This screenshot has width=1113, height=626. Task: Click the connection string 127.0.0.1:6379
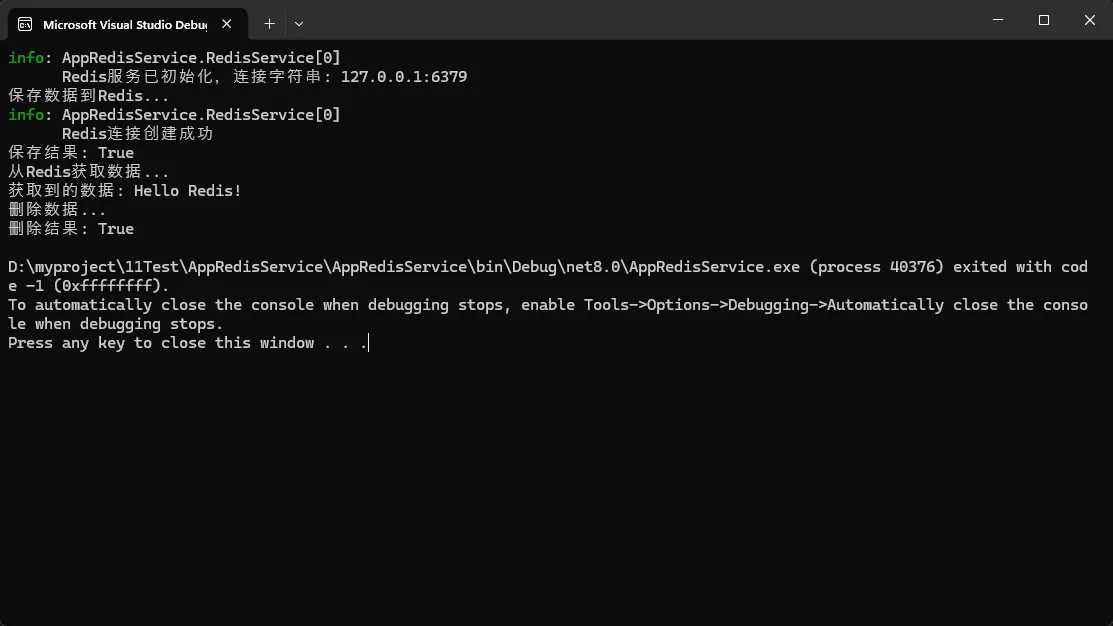(x=404, y=77)
